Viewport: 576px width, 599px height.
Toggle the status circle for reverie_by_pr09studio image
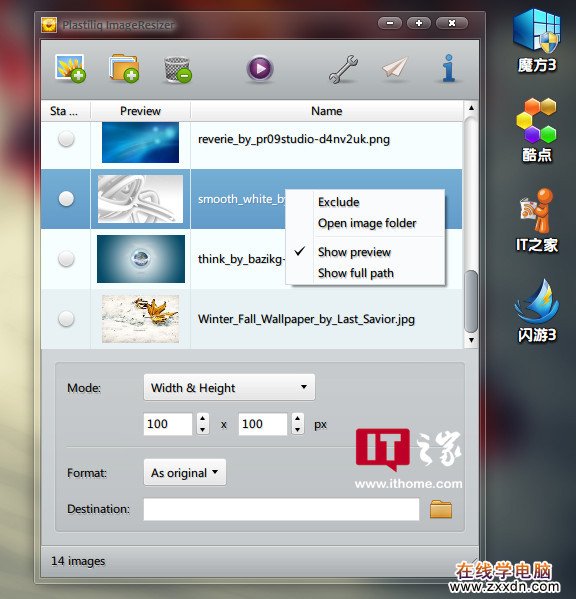point(66,139)
